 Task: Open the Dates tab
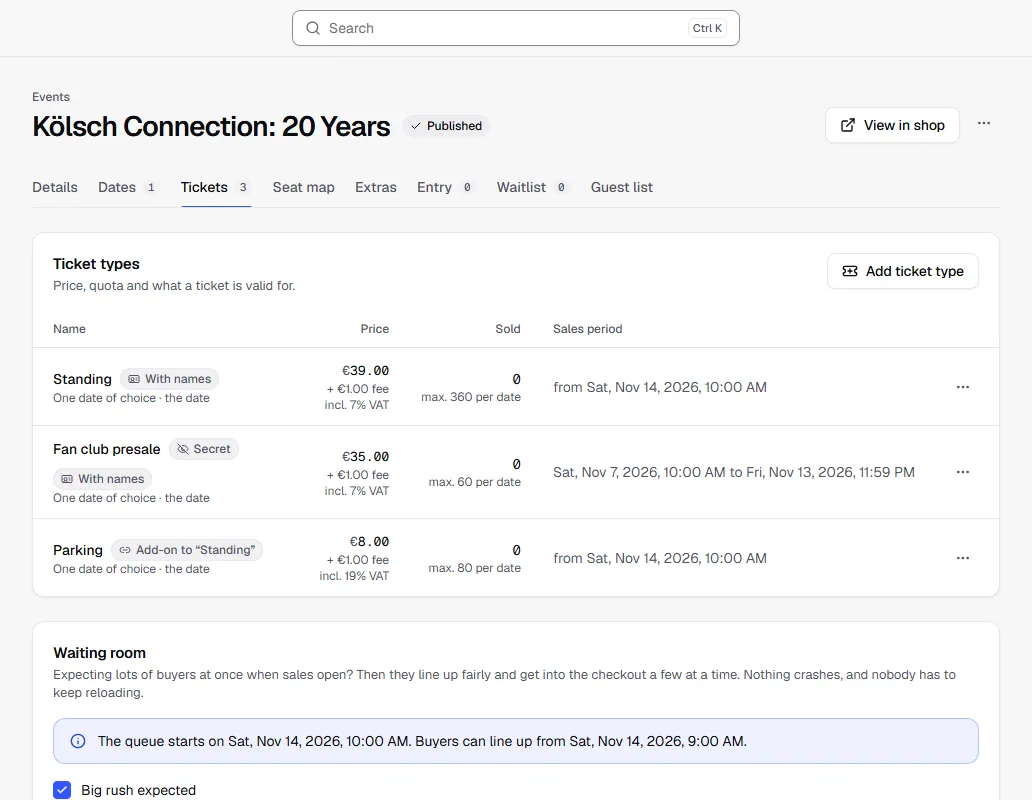[128, 188]
